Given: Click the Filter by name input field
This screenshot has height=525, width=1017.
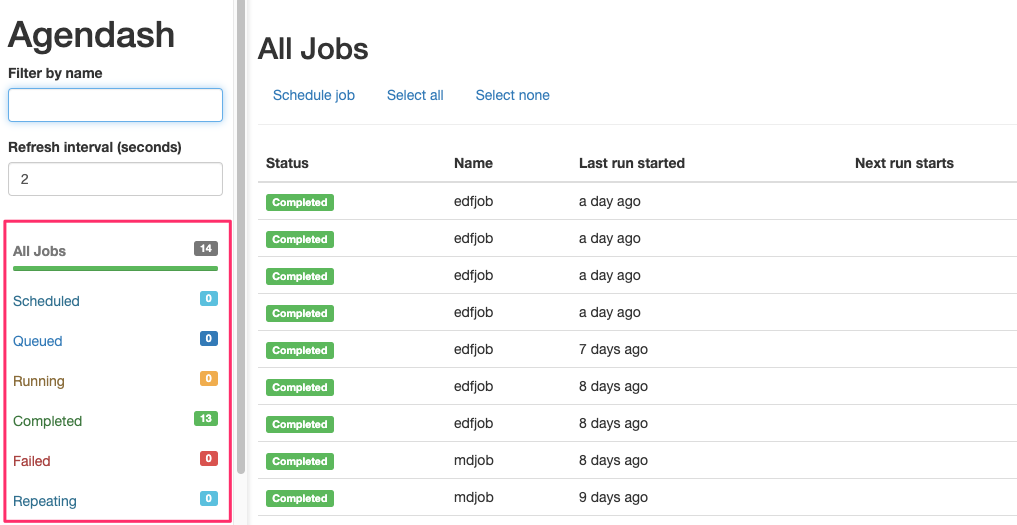Looking at the screenshot, I should (115, 105).
